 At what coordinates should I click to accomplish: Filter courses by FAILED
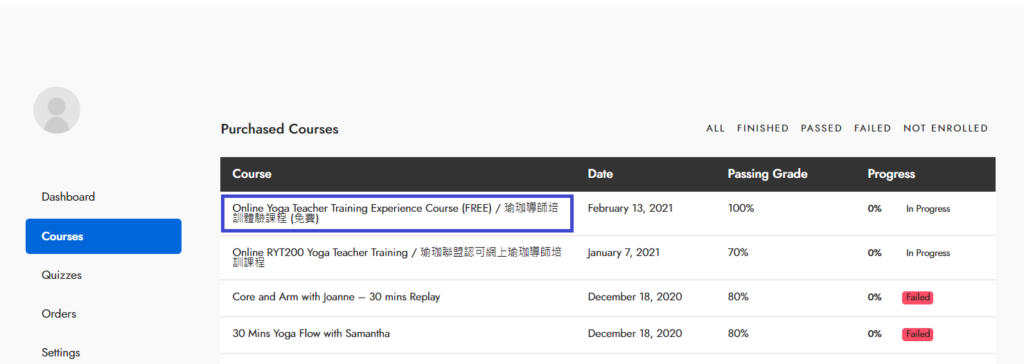point(872,128)
